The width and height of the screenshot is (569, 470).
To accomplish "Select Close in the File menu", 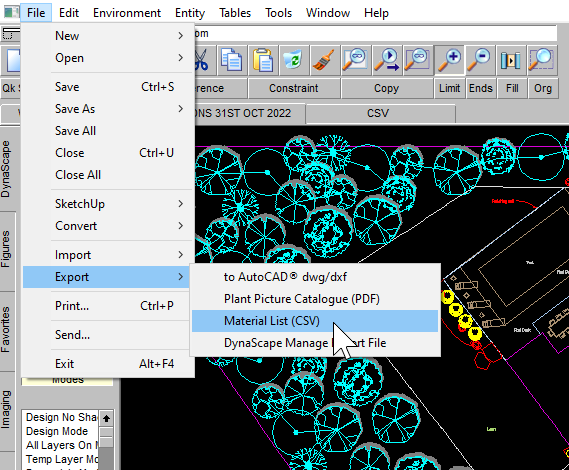I will 108,153.
